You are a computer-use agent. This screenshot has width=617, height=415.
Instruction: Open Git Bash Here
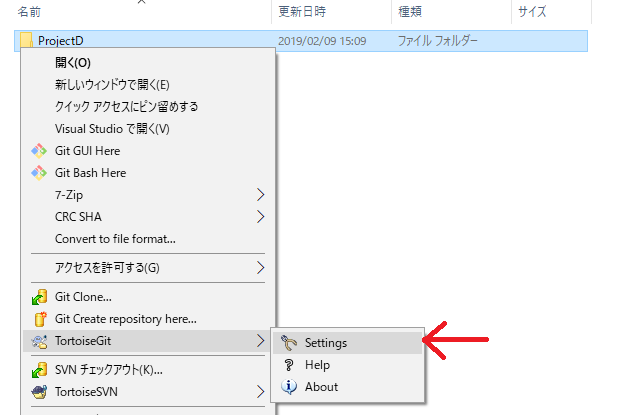coord(148,173)
